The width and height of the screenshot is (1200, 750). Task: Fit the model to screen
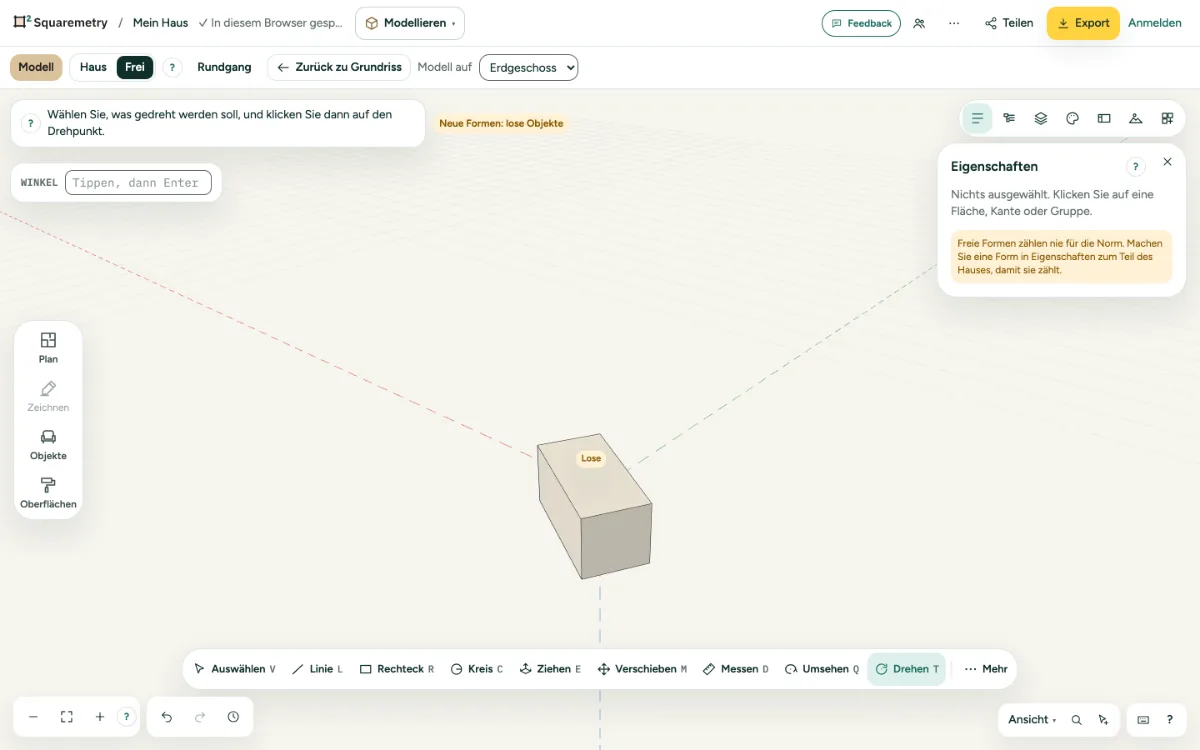67,717
